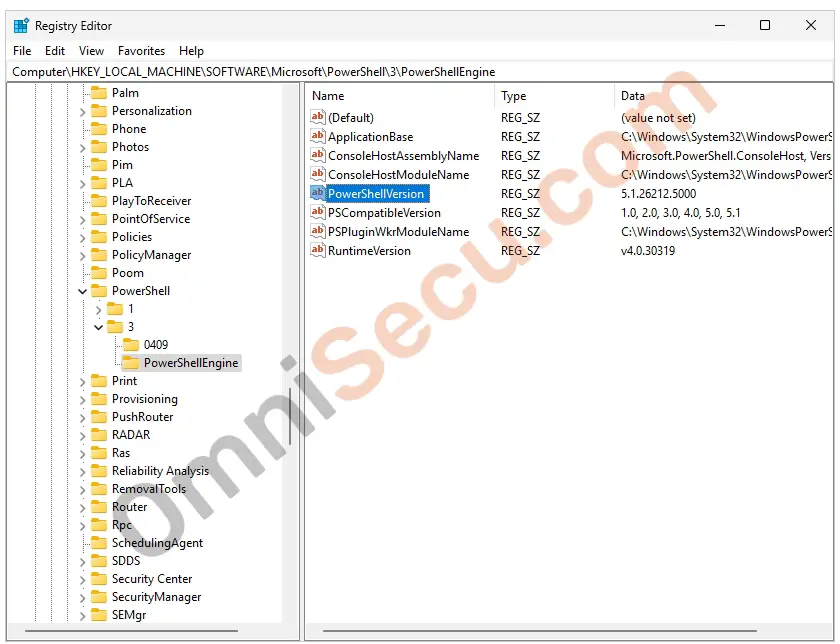
Task: Click the 0409 folder icon
Action: (x=131, y=345)
